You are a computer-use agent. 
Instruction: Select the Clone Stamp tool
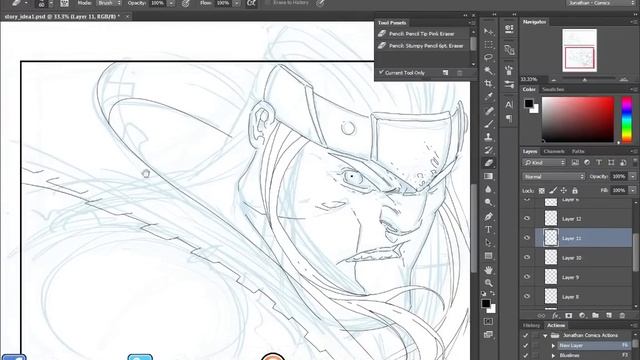point(488,137)
